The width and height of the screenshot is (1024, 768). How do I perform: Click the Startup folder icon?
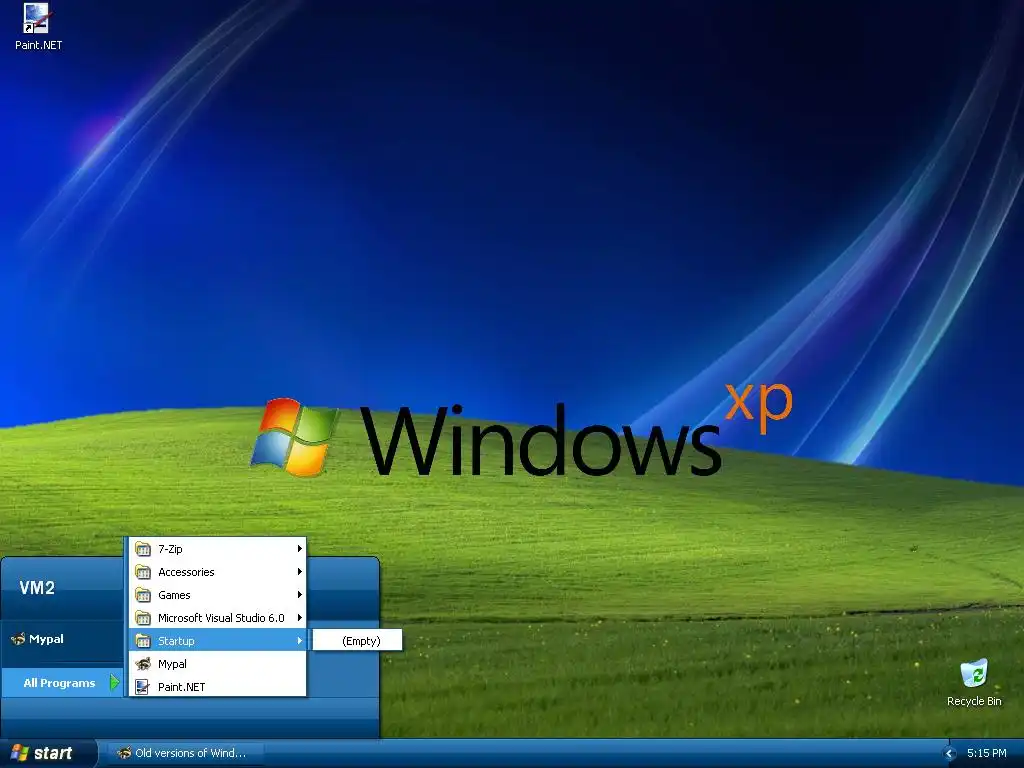pyautogui.click(x=143, y=641)
